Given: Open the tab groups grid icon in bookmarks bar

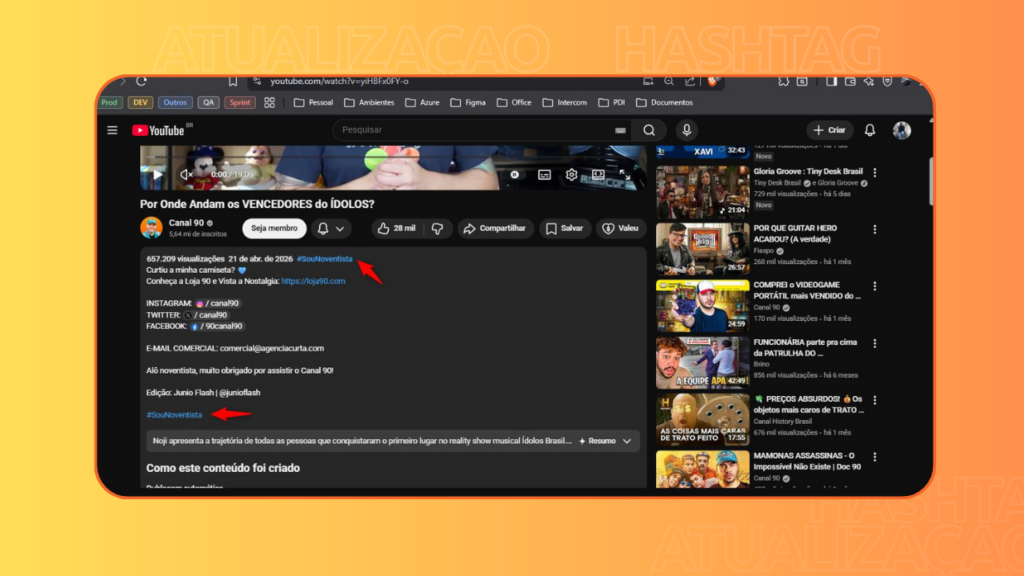Looking at the screenshot, I should click(270, 103).
